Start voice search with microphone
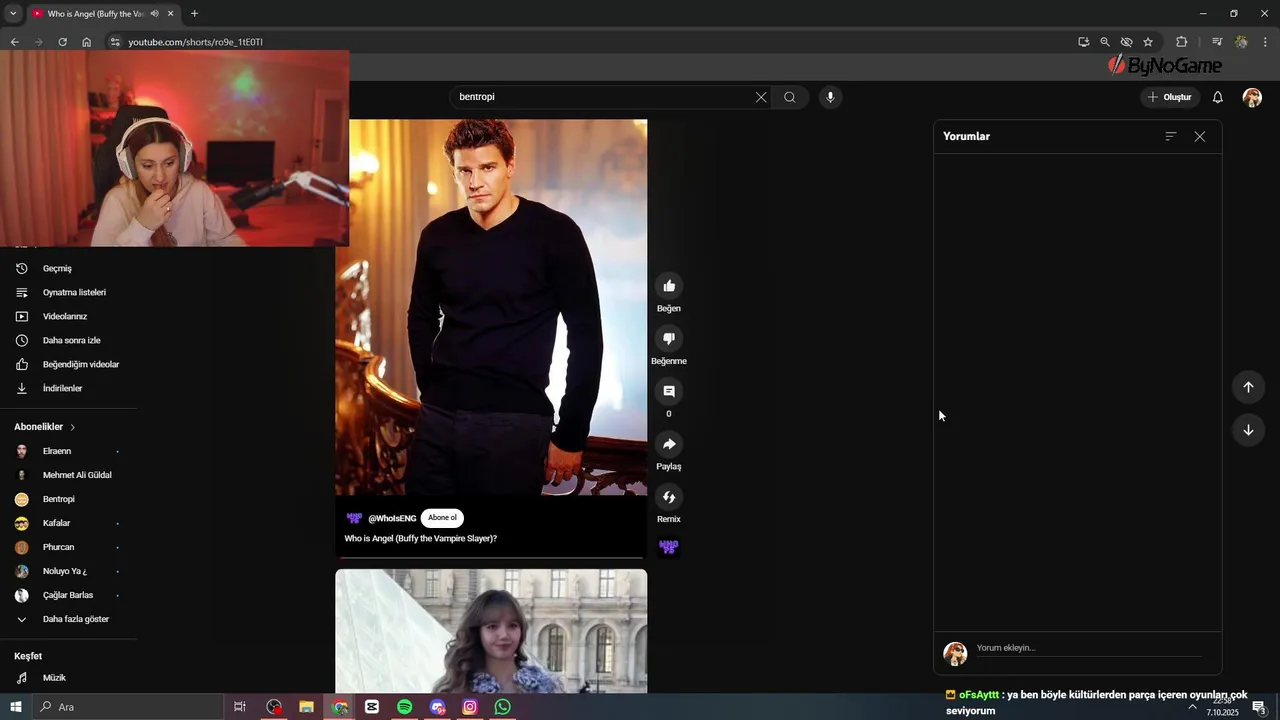 (x=829, y=97)
